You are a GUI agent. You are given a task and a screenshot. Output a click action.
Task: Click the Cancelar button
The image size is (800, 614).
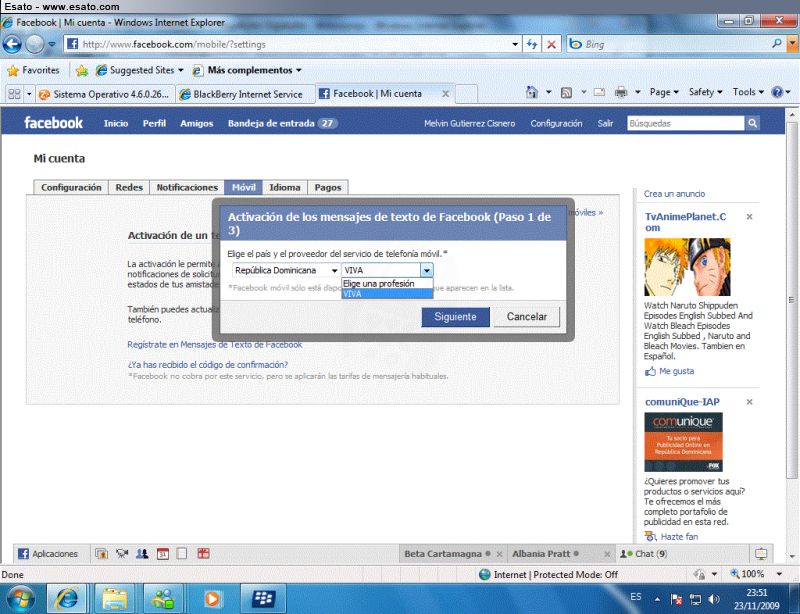527,317
